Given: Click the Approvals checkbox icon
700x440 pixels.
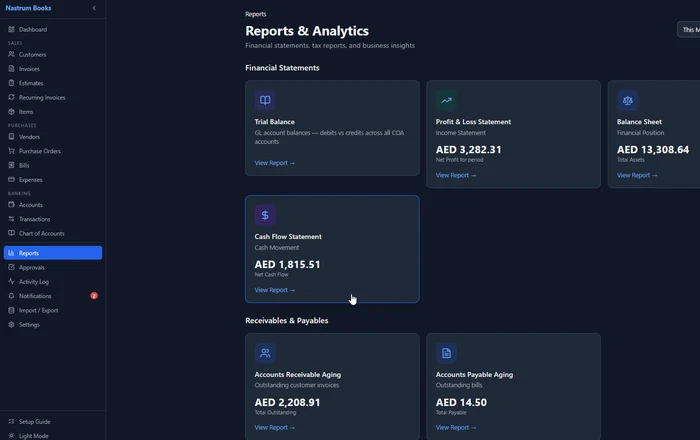Looking at the screenshot, I should click(11, 267).
